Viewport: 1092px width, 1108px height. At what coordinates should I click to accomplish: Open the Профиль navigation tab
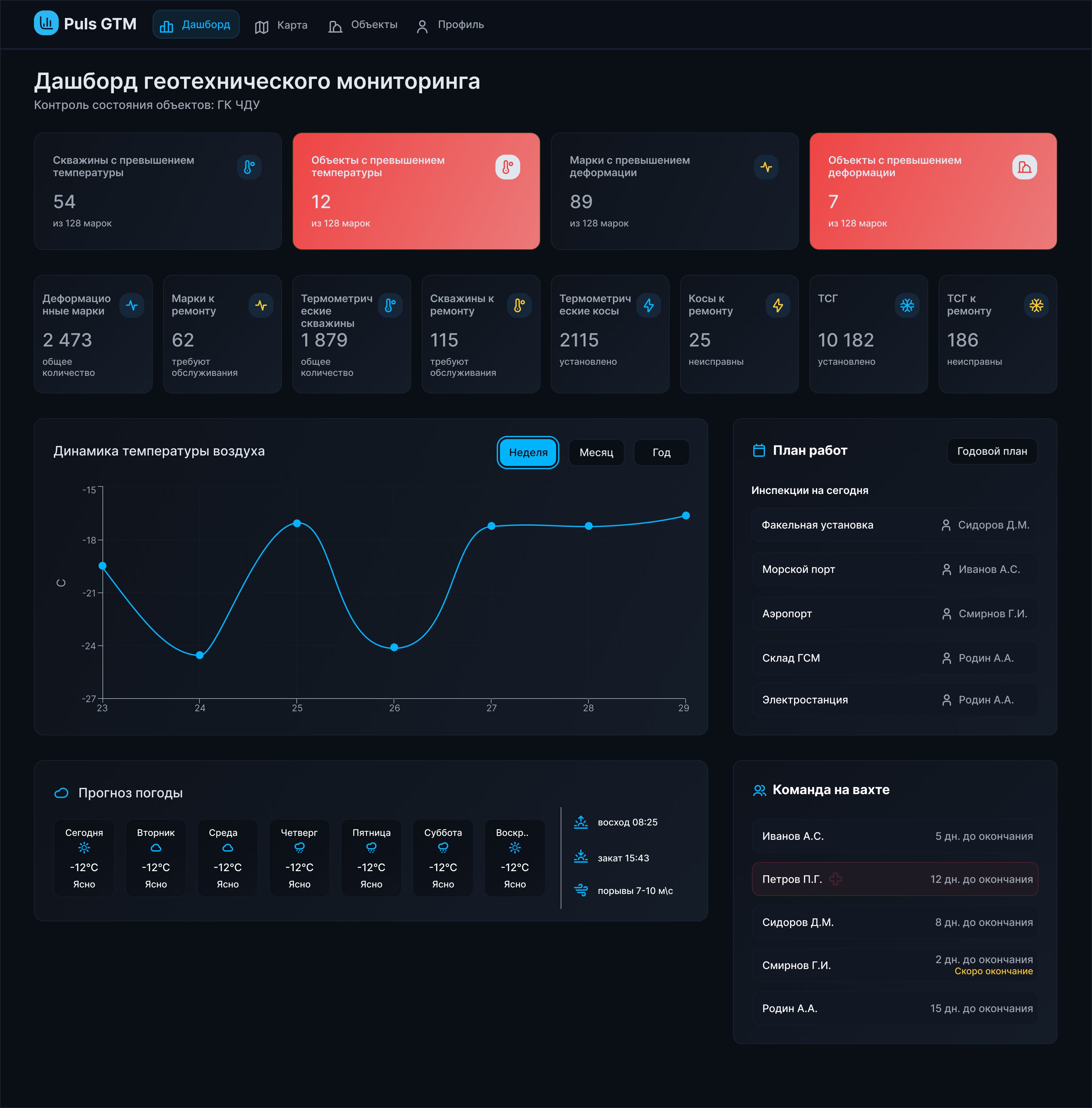[450, 25]
